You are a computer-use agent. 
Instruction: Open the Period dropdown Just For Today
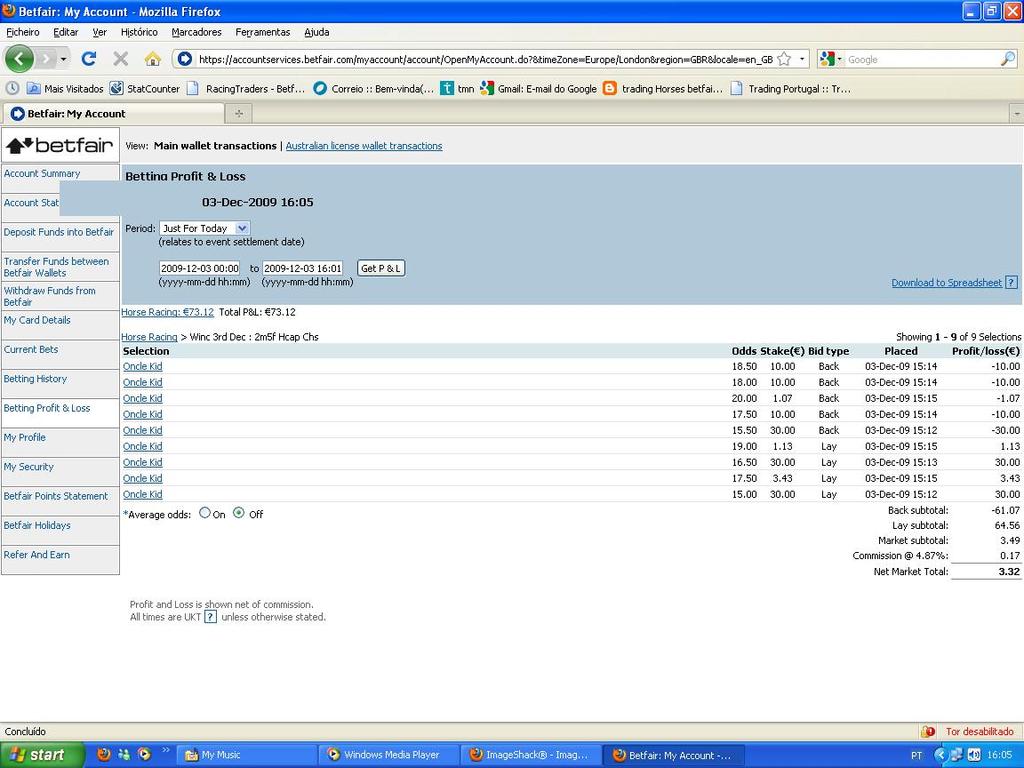pyautogui.click(x=204, y=229)
